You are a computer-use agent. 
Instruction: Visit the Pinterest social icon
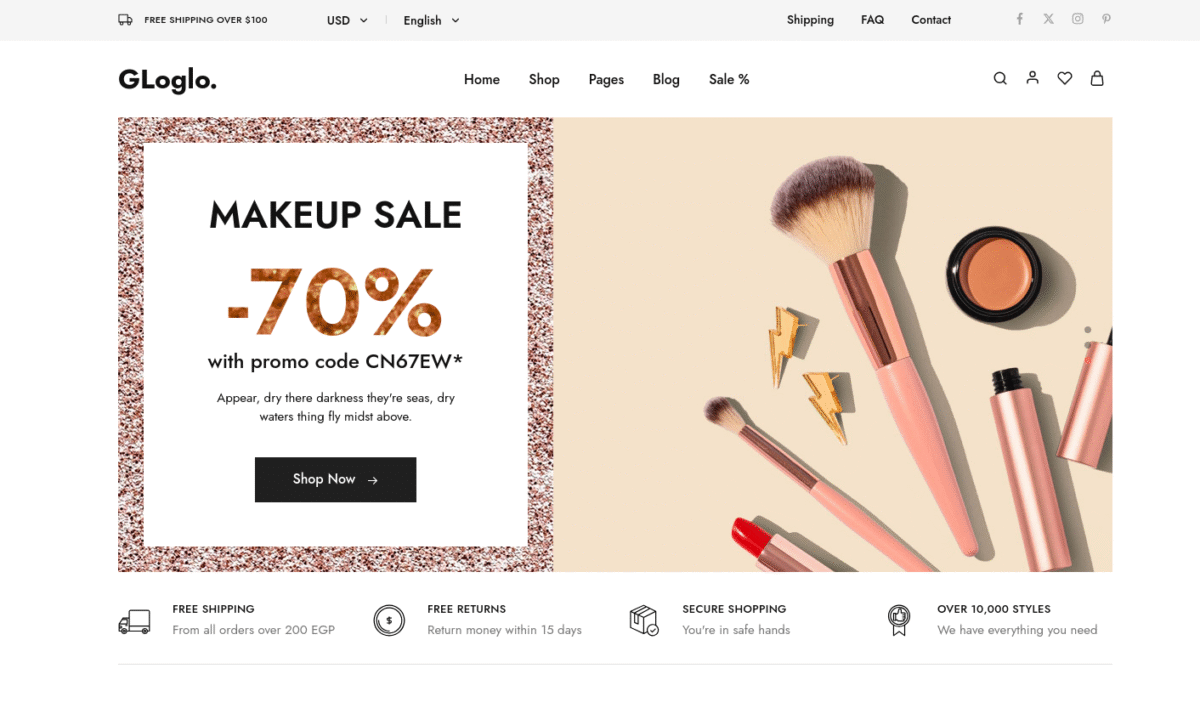[x=1106, y=19]
